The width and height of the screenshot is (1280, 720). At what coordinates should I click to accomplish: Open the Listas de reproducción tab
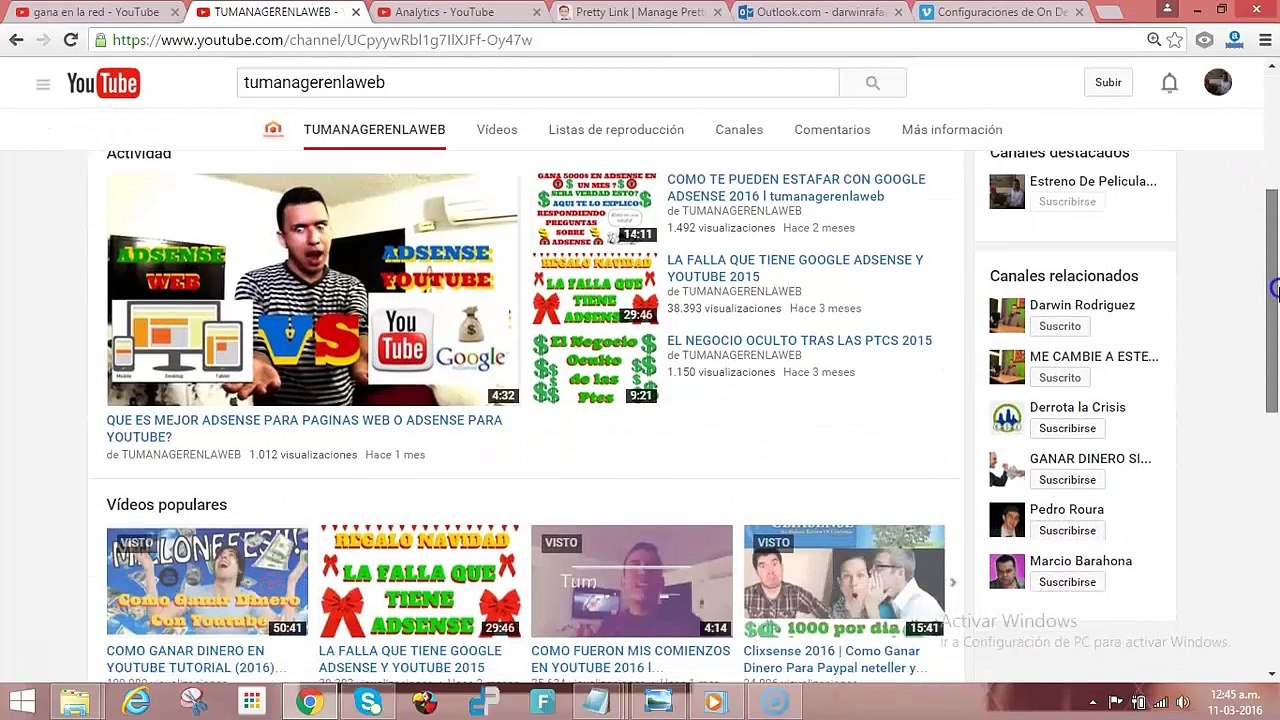pyautogui.click(x=616, y=129)
